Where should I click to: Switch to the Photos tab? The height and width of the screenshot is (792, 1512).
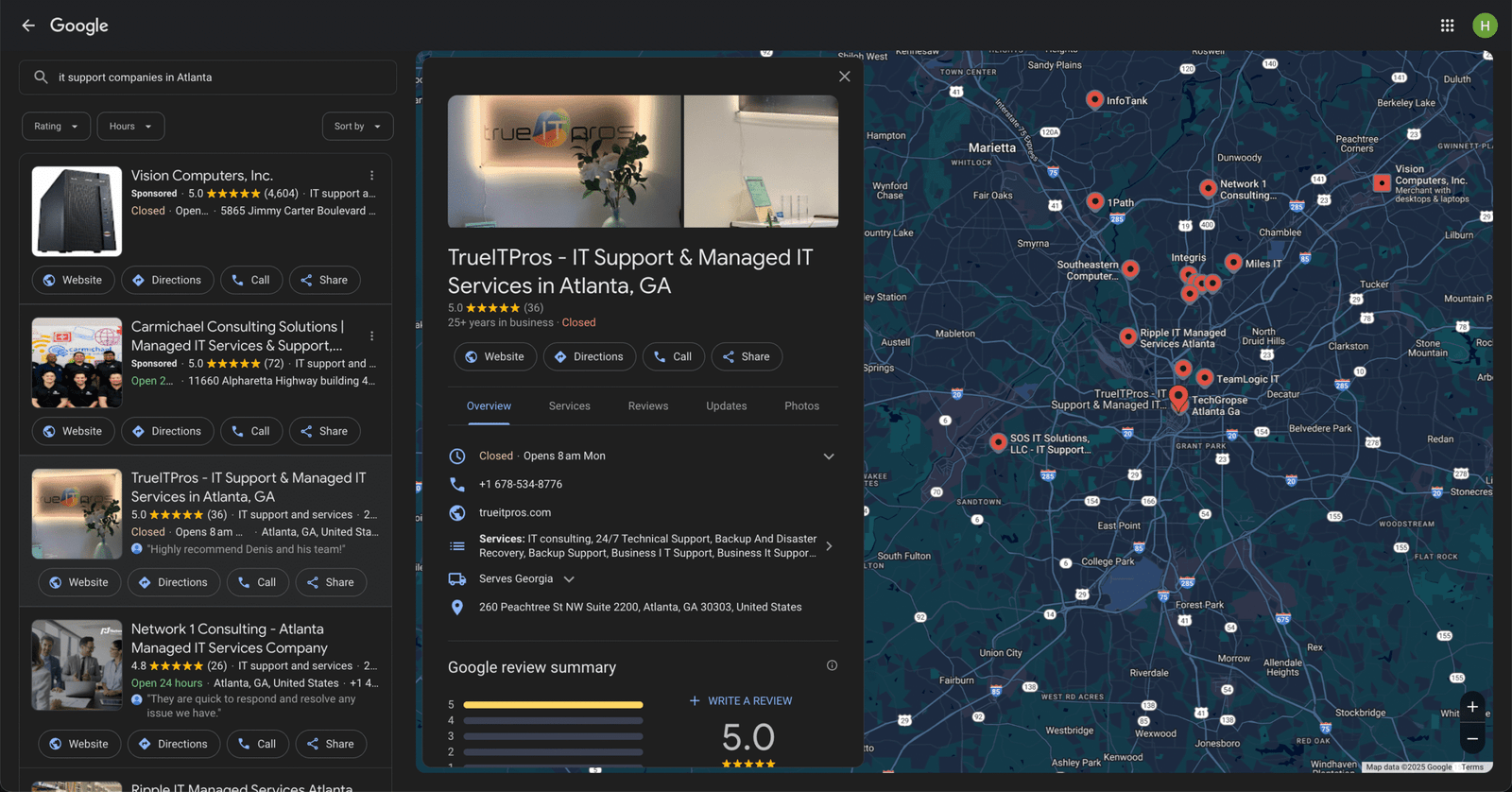click(x=801, y=406)
